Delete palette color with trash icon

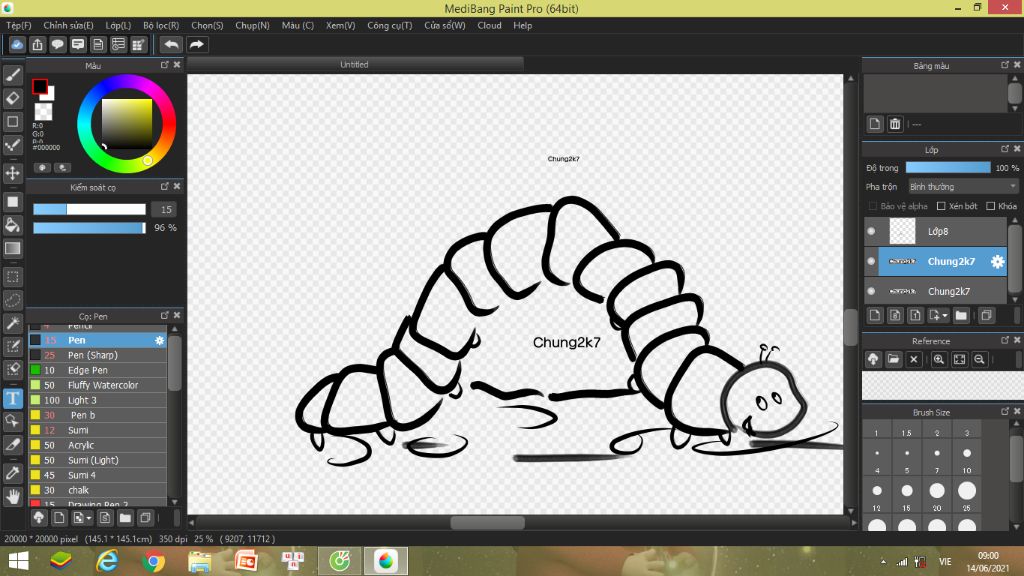coord(895,124)
